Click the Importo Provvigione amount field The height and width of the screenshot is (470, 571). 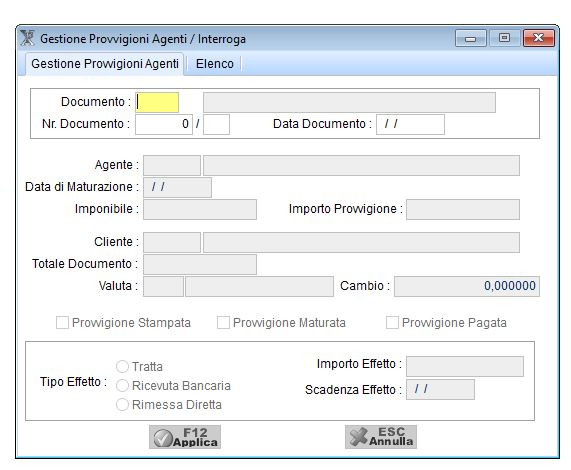(463, 210)
